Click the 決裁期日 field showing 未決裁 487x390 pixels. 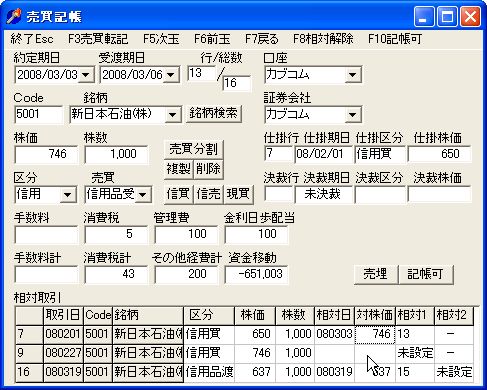pos(323,195)
